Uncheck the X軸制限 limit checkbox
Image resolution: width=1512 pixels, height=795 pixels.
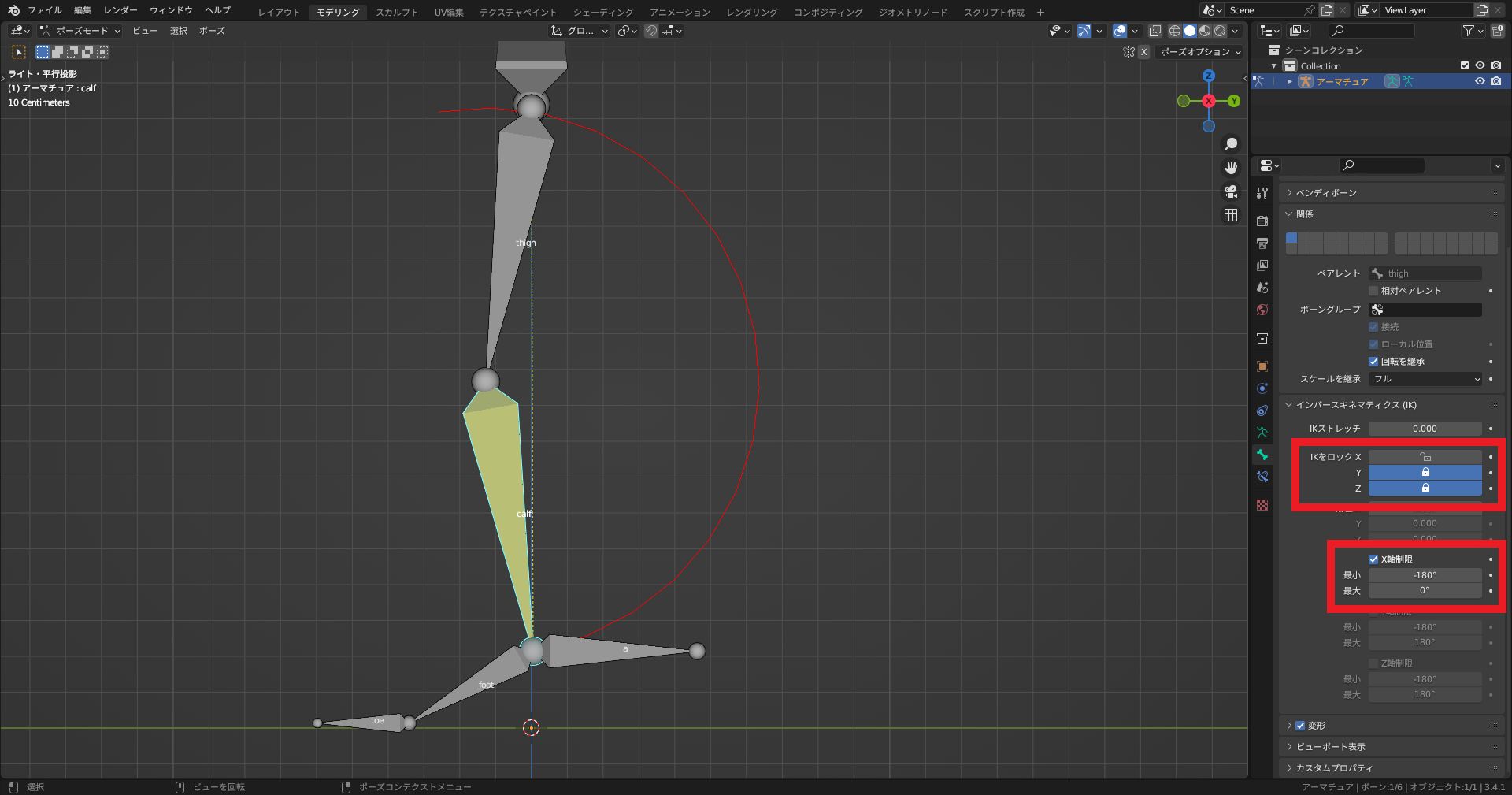pyautogui.click(x=1374, y=559)
